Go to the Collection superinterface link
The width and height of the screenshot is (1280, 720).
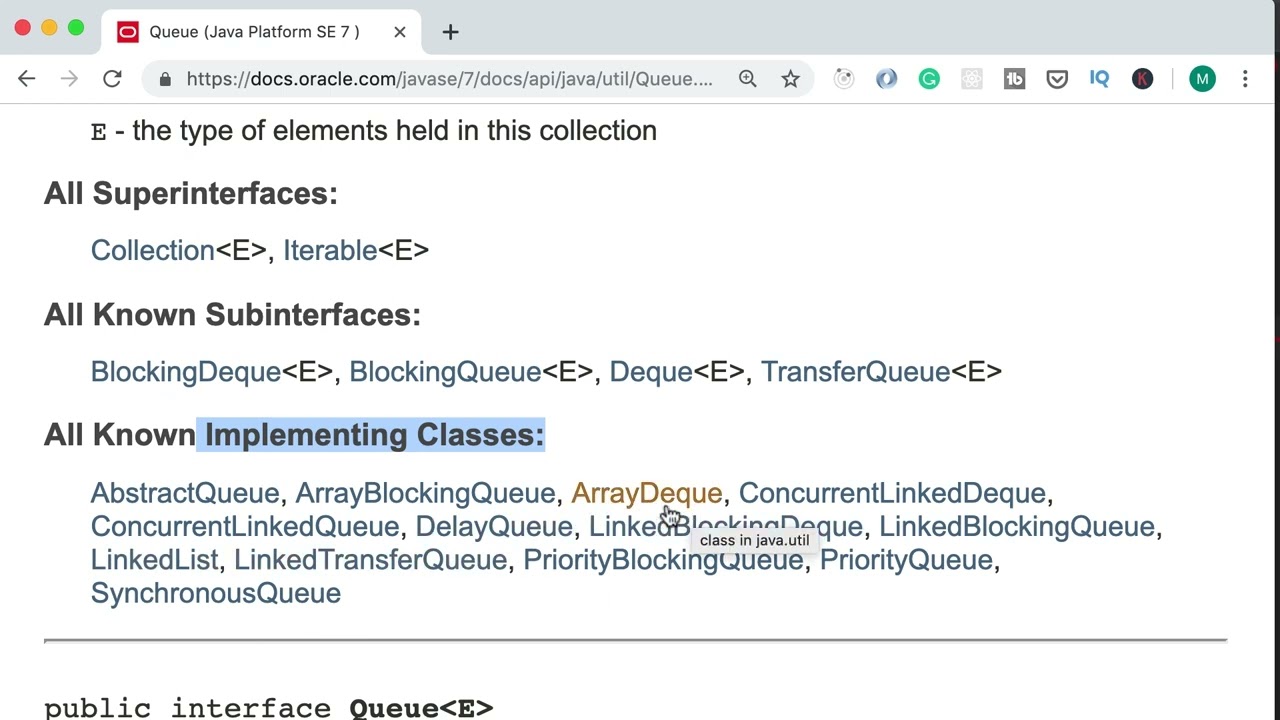pos(153,250)
